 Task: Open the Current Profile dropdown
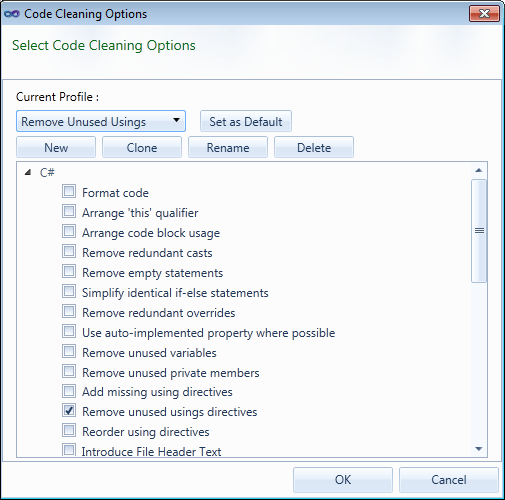point(101,121)
